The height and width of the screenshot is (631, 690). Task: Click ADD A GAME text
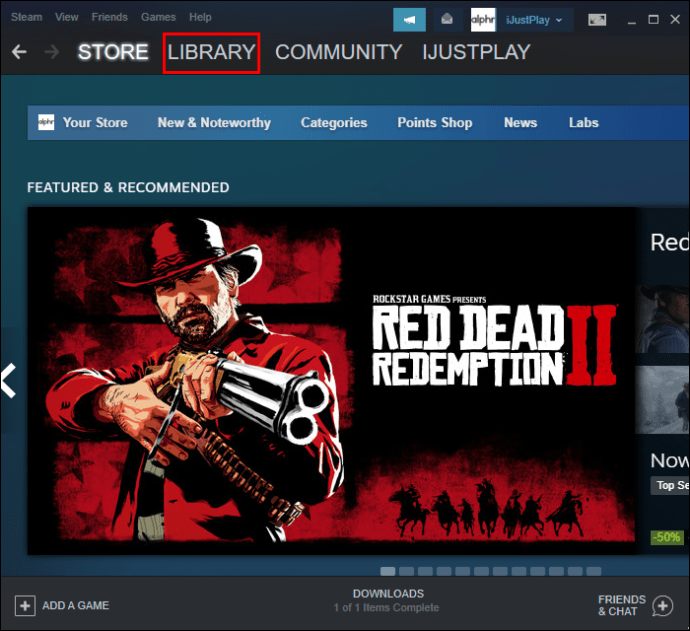click(x=75, y=605)
